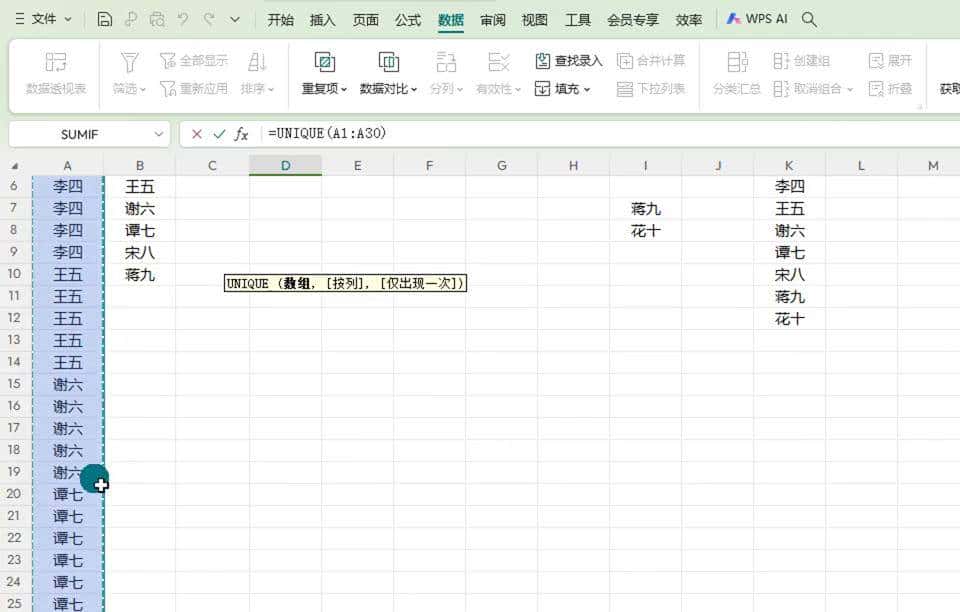Screen dimensions: 960x612
Task: Switch to the 公式 ribbon tab
Action: [x=406, y=18]
